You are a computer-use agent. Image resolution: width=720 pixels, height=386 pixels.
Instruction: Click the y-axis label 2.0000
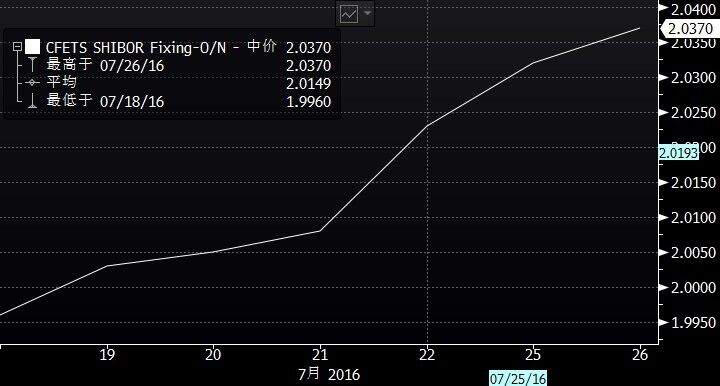(693, 287)
